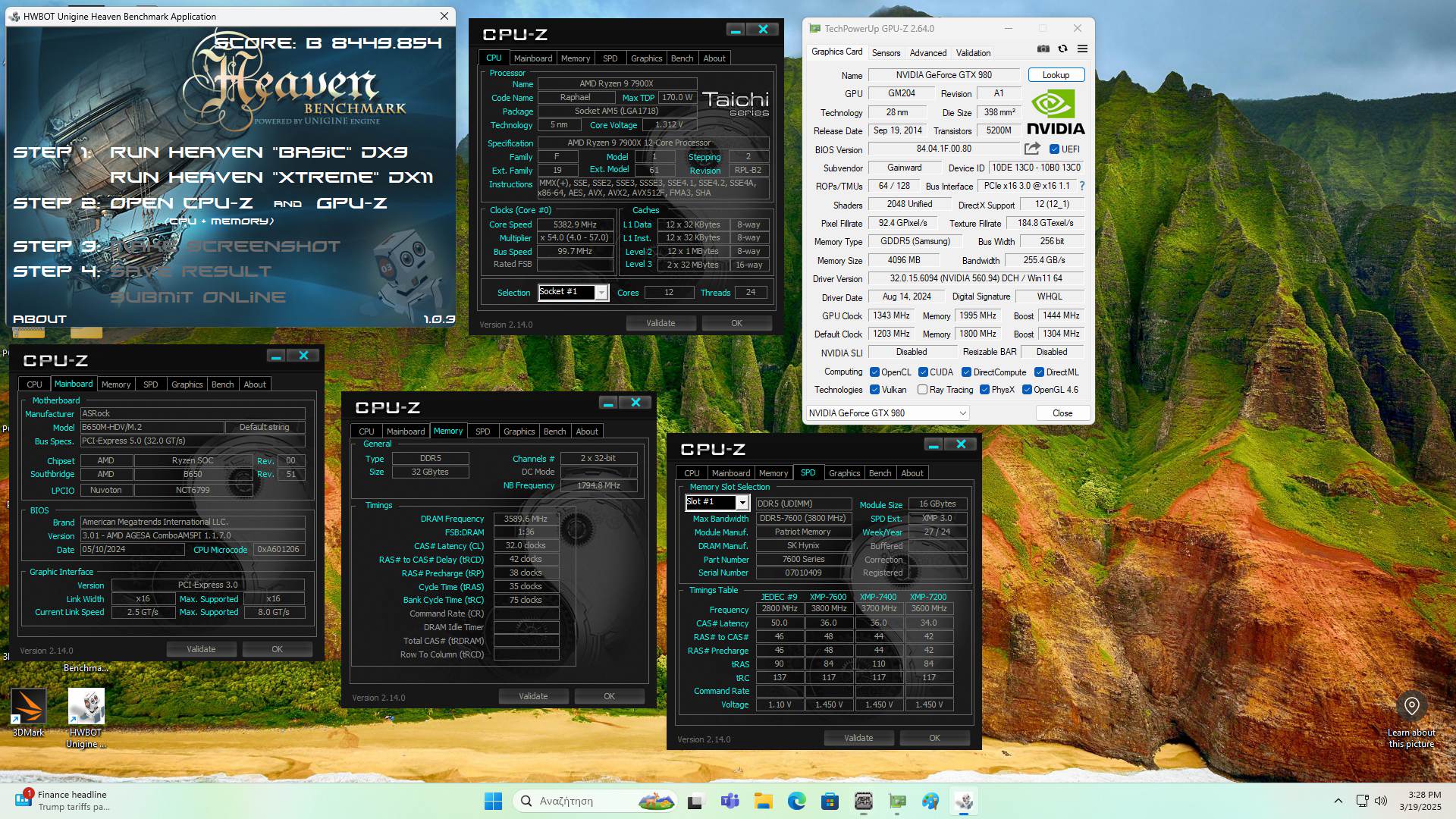1456x819 pixels.
Task: Open Microsoft Edge from the taskbar
Action: point(796,801)
